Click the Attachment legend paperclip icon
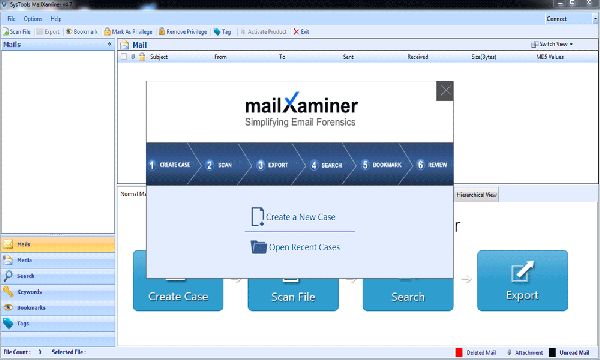 pyautogui.click(x=509, y=352)
